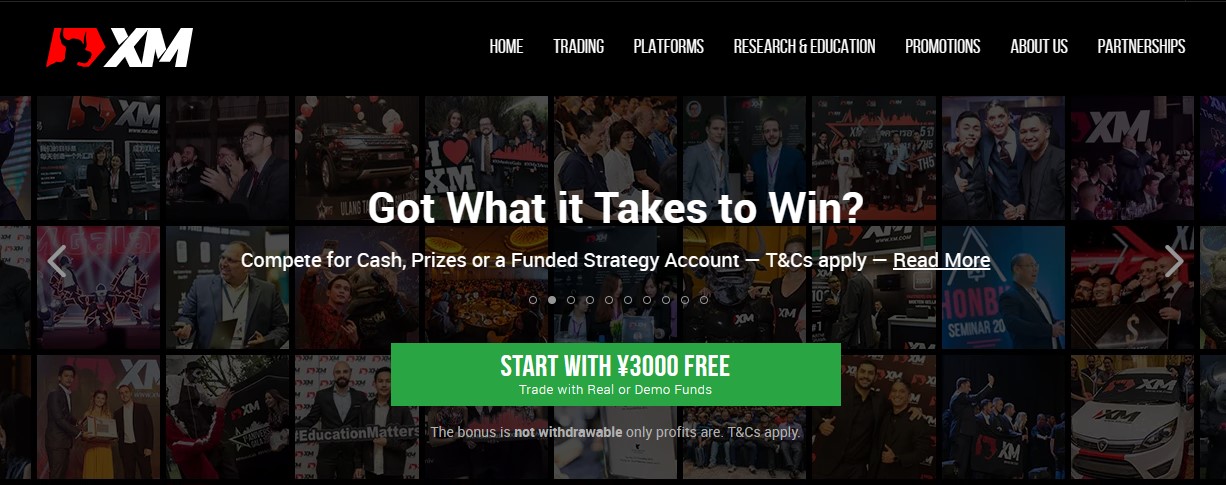Go to PARTNERSHIPS page
The image size is (1226, 485).
(1141, 46)
